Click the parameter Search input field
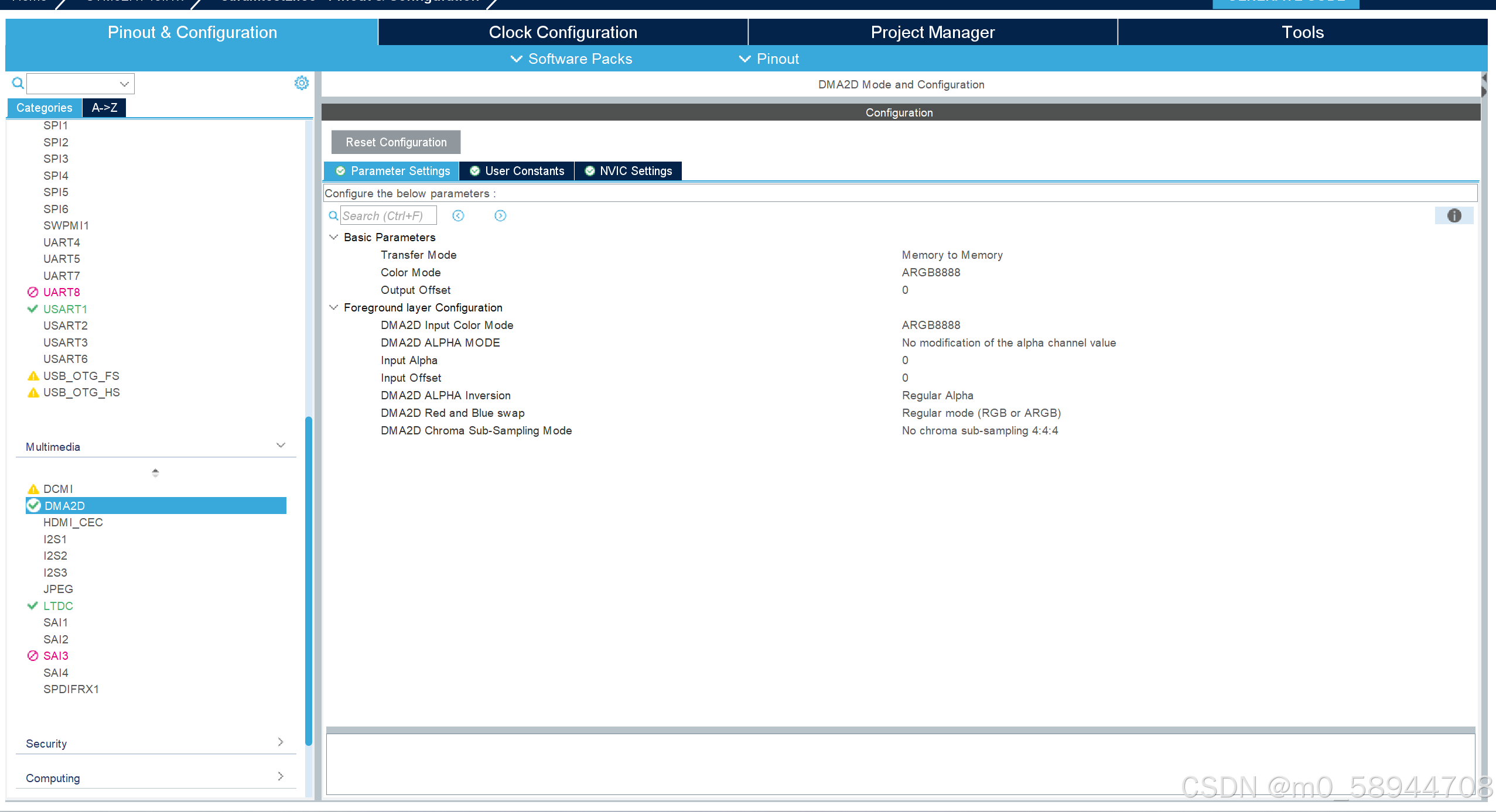Image resolution: width=1496 pixels, height=812 pixels. (388, 215)
